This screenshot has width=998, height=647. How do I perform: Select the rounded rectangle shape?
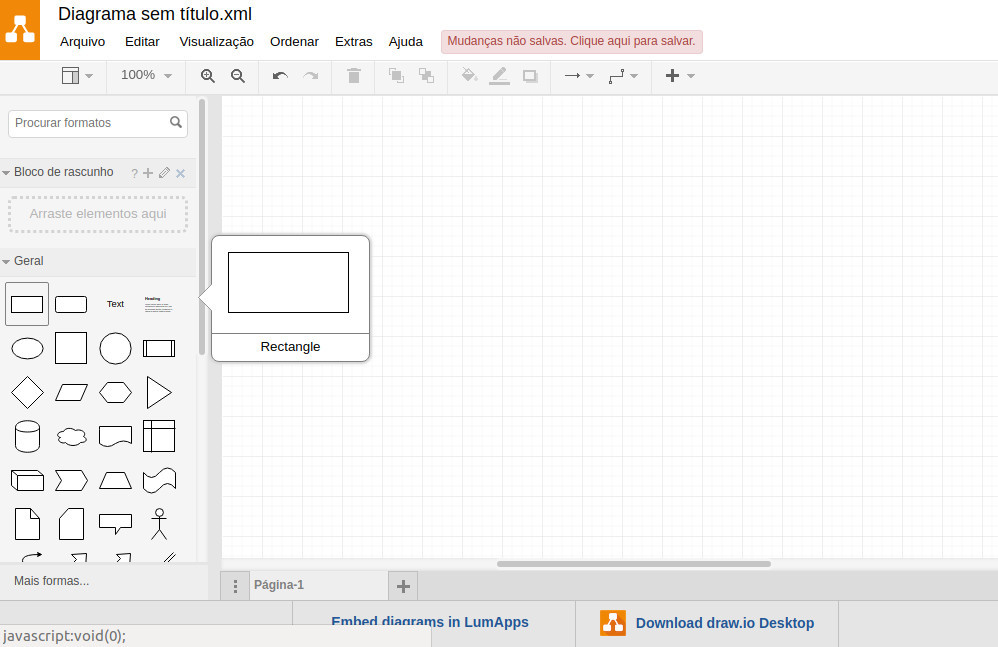(x=71, y=304)
